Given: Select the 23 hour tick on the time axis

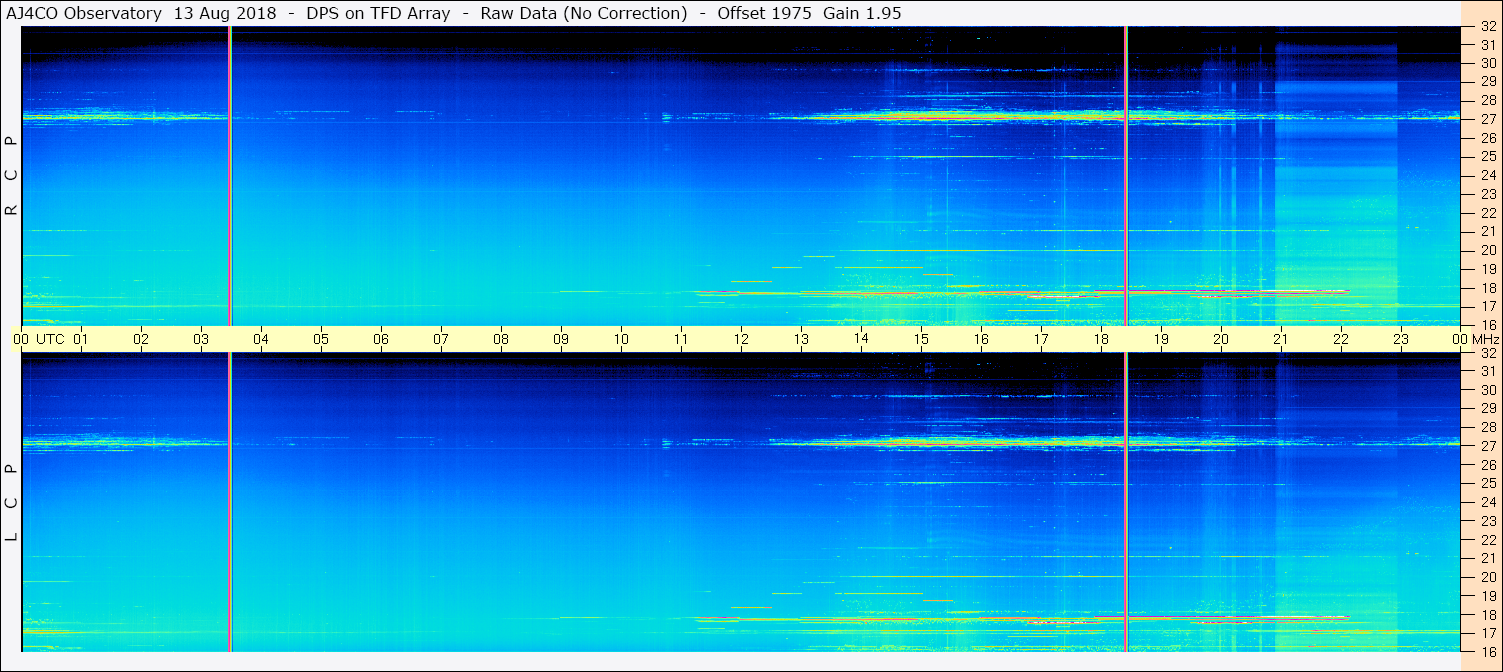Looking at the screenshot, I should click(1401, 339).
